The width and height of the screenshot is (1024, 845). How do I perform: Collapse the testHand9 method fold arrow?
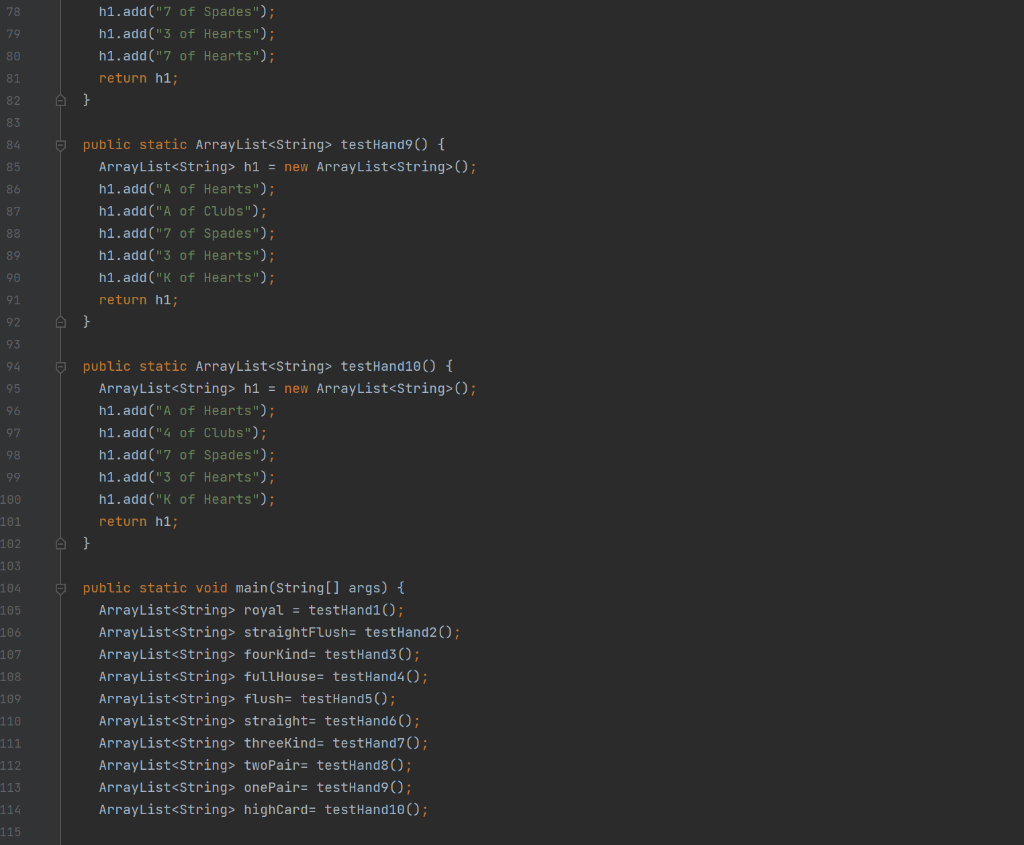(x=60, y=144)
